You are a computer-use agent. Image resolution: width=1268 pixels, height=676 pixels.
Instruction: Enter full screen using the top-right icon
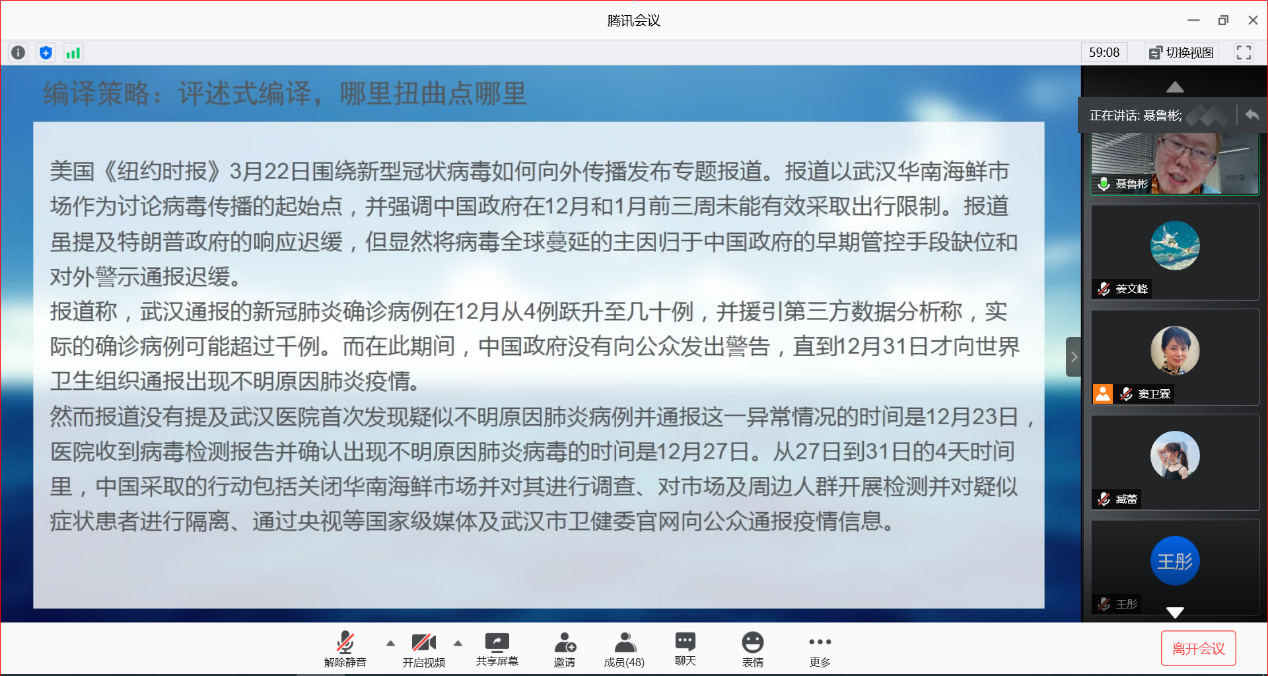[x=1244, y=52]
